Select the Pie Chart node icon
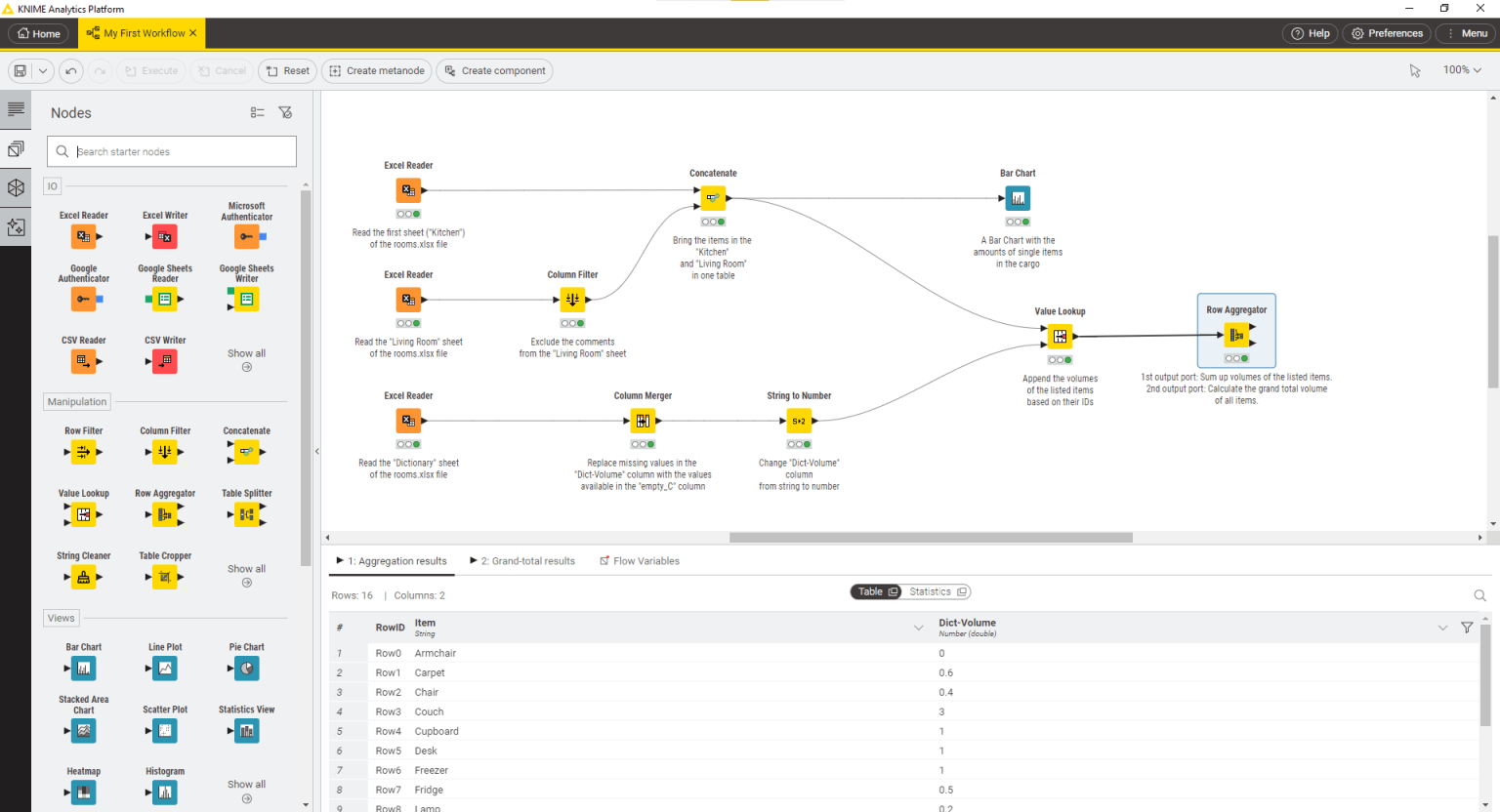The height and width of the screenshot is (812, 1500). point(247,669)
